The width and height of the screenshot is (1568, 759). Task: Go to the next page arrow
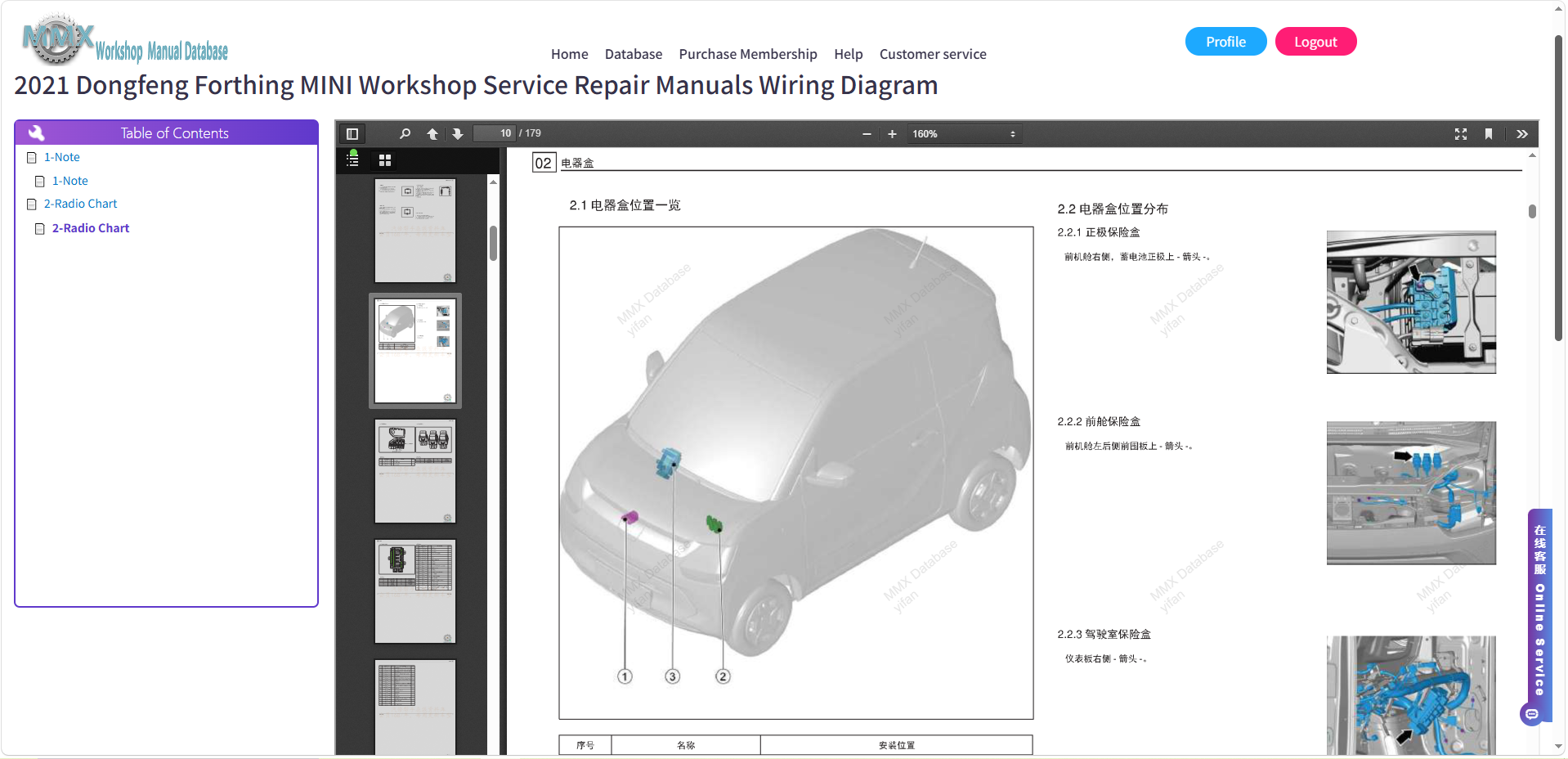[x=457, y=133]
